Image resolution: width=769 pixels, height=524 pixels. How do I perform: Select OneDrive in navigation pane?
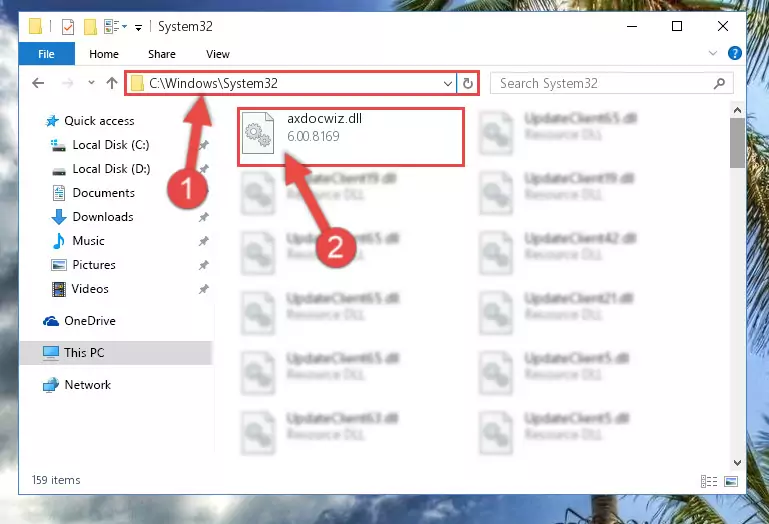[90, 321]
